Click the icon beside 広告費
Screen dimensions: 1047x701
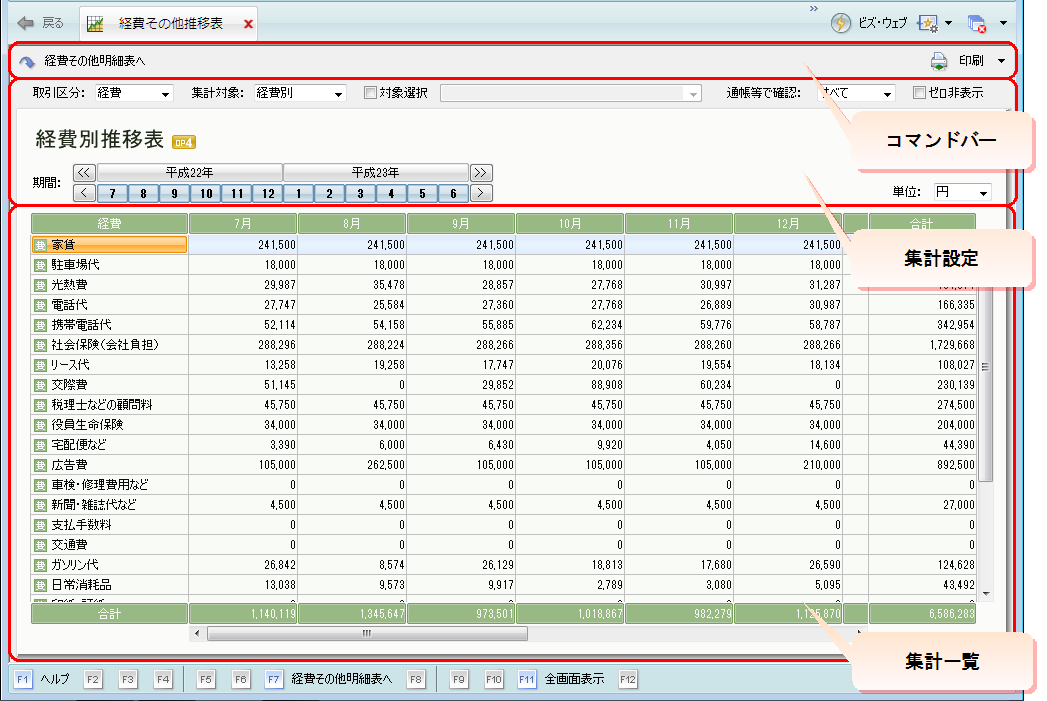tap(41, 465)
